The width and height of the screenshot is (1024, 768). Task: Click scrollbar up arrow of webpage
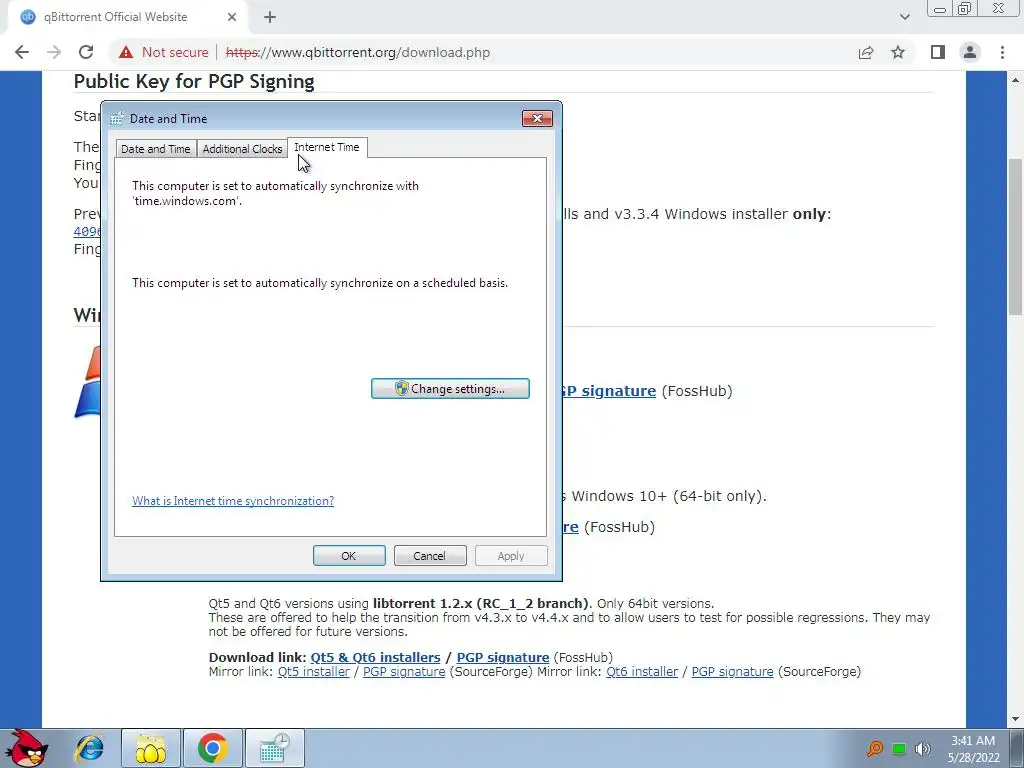tap(1016, 80)
